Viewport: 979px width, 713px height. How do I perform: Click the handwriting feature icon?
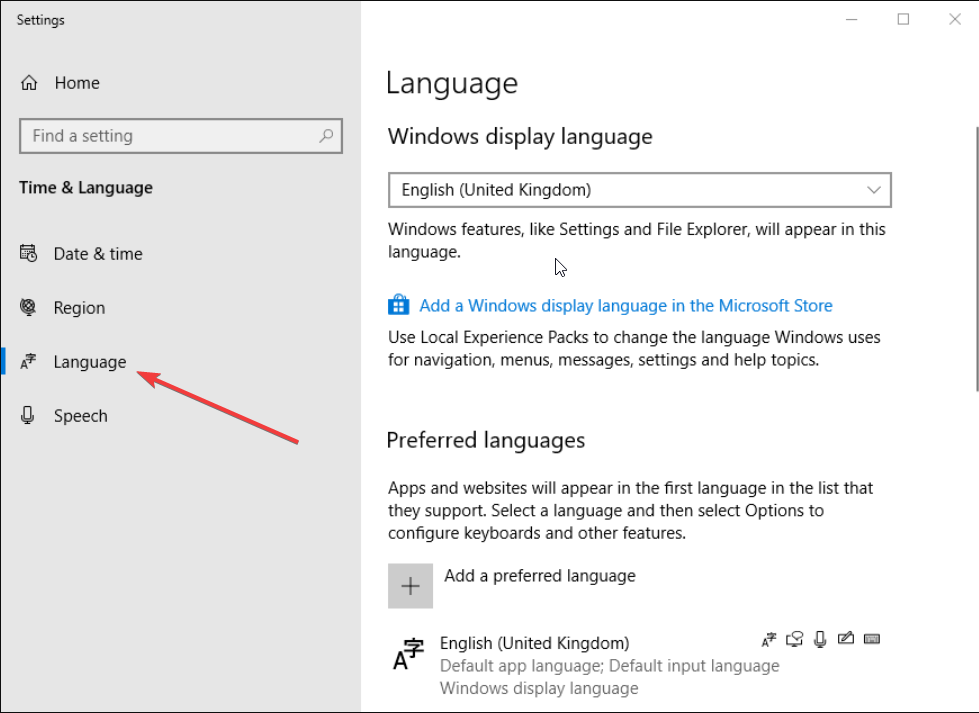coord(845,638)
